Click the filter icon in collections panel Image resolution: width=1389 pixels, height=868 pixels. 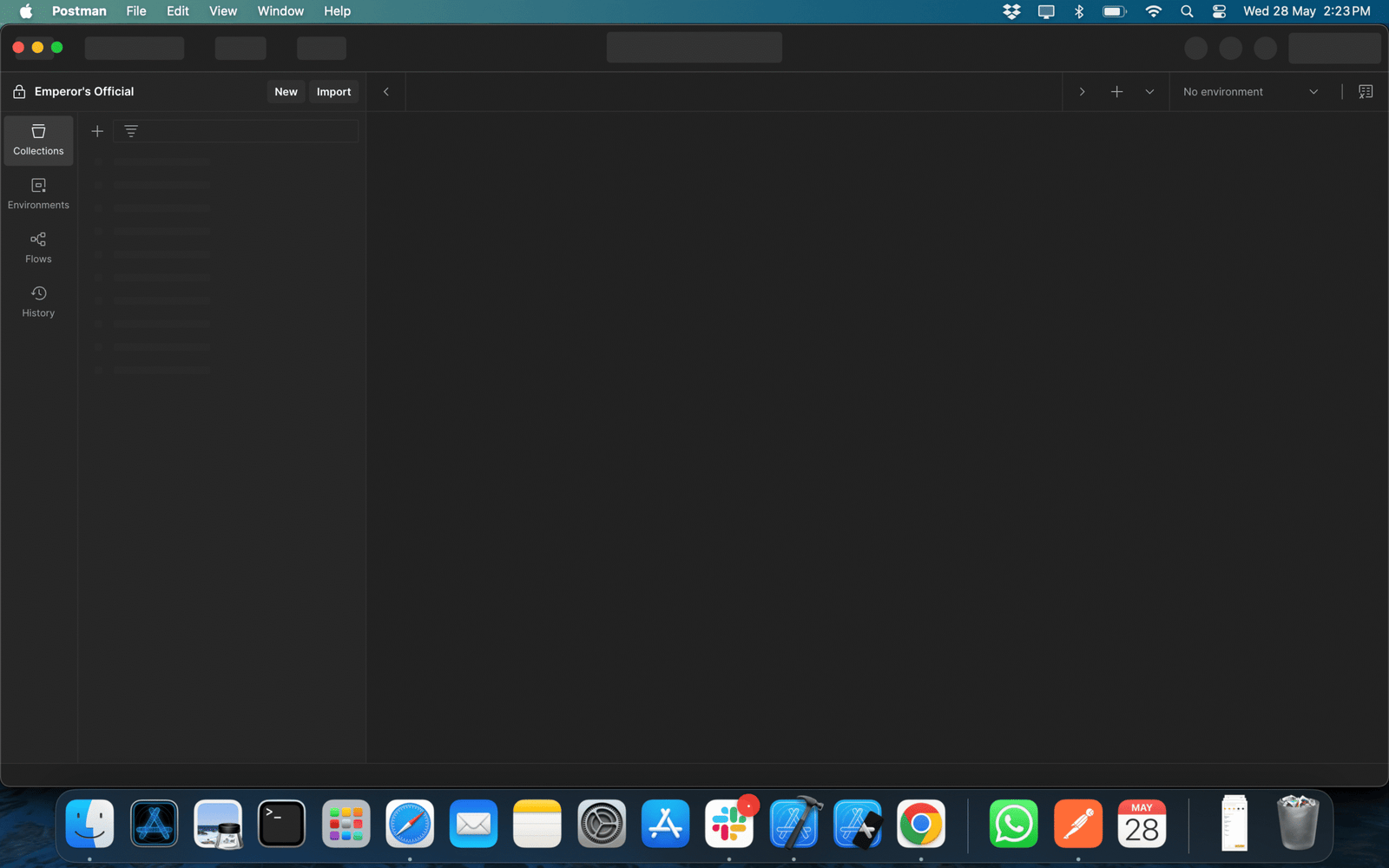(131, 131)
